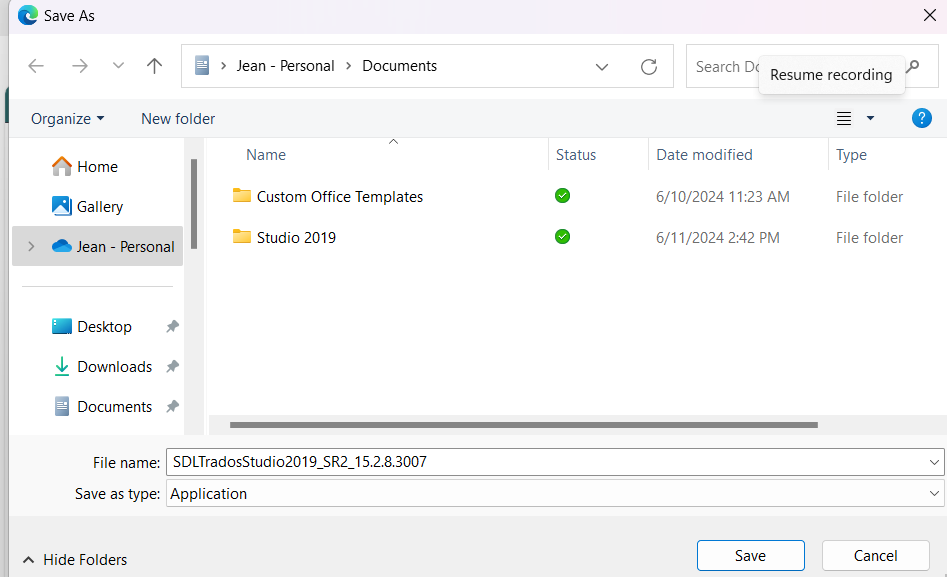Go back using the back arrow

36,66
